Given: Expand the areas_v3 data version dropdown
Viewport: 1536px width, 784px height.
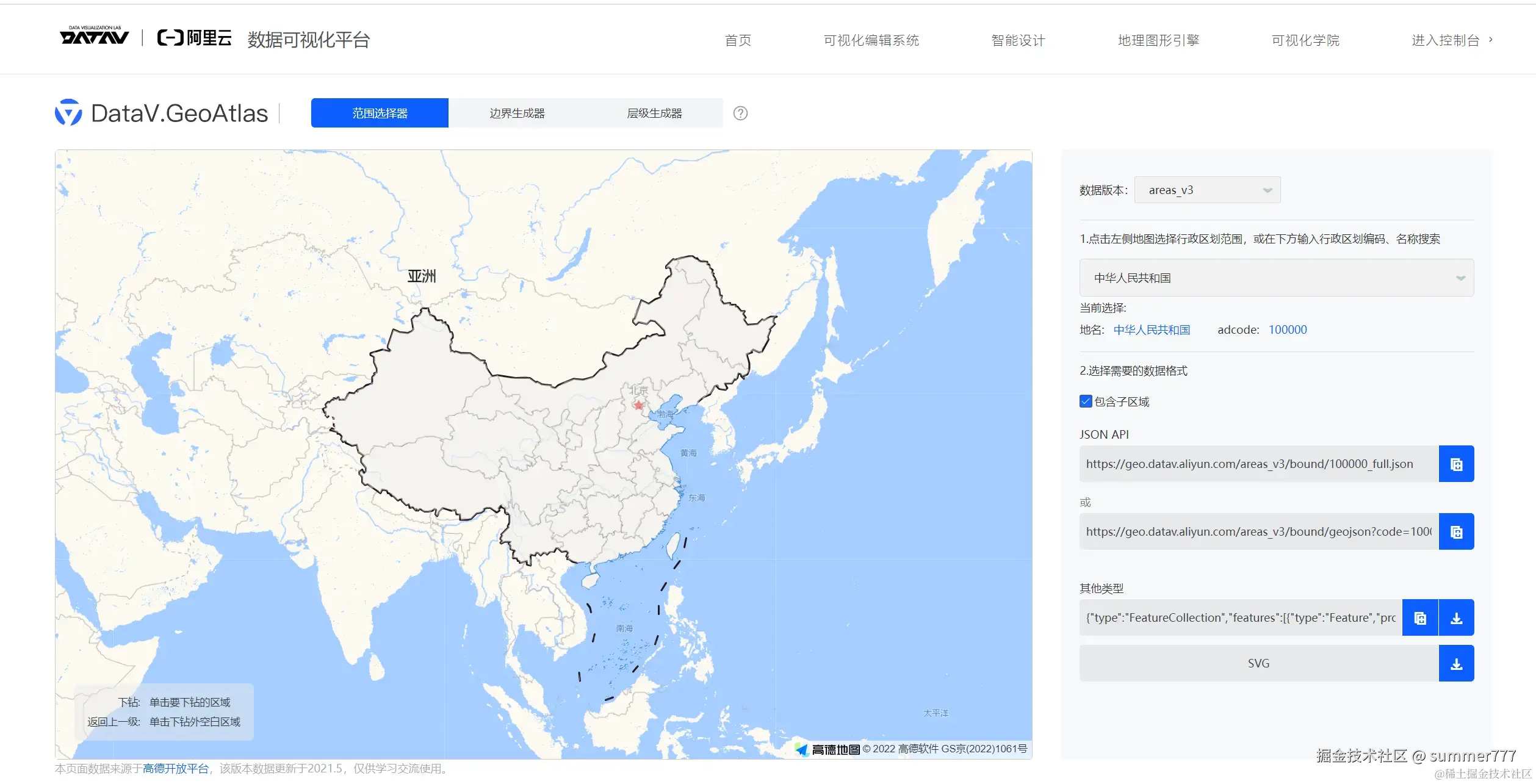Looking at the screenshot, I should (x=1206, y=190).
